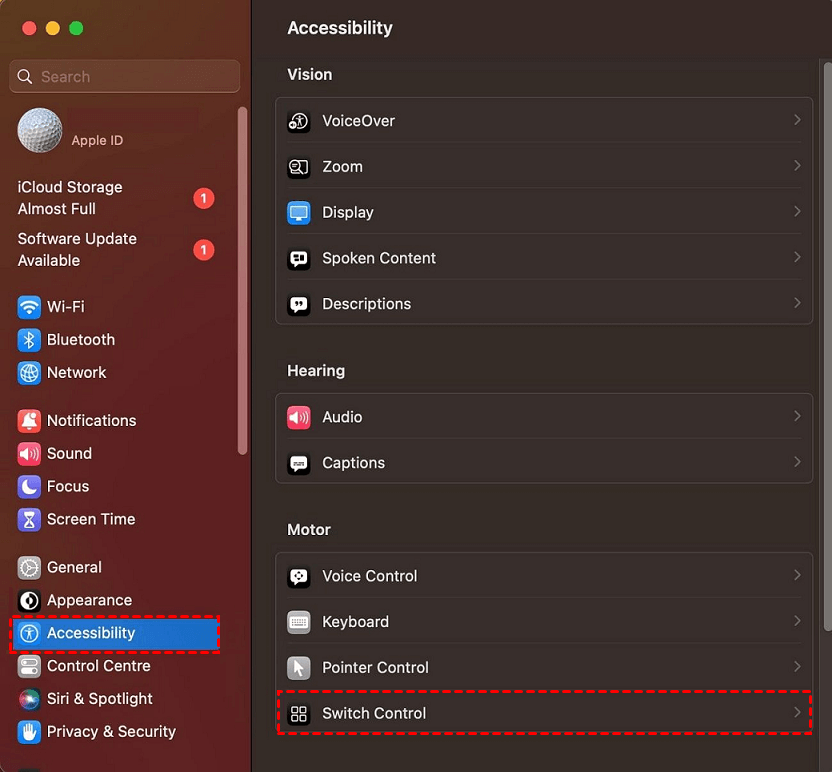
Task: Open iCloud Storage Almost Full alert
Action: coord(70,198)
